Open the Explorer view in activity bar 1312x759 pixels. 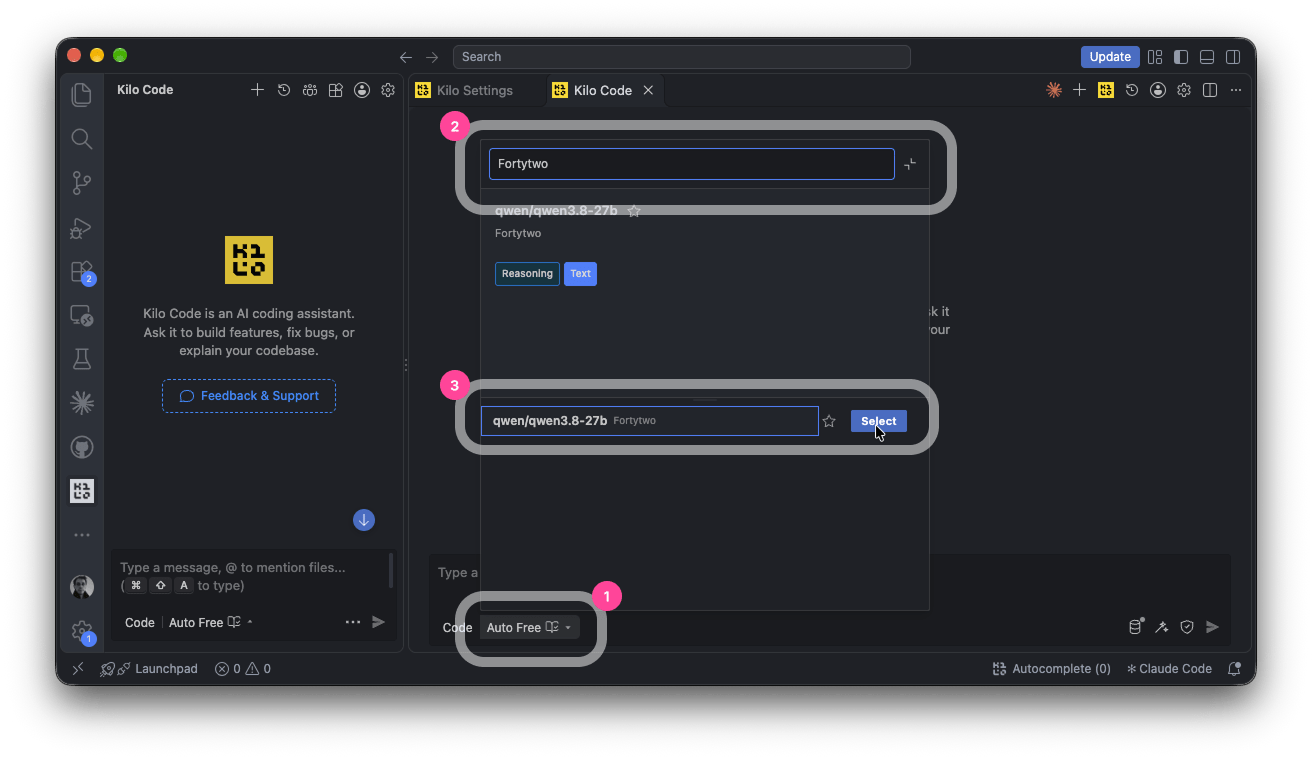[82, 95]
